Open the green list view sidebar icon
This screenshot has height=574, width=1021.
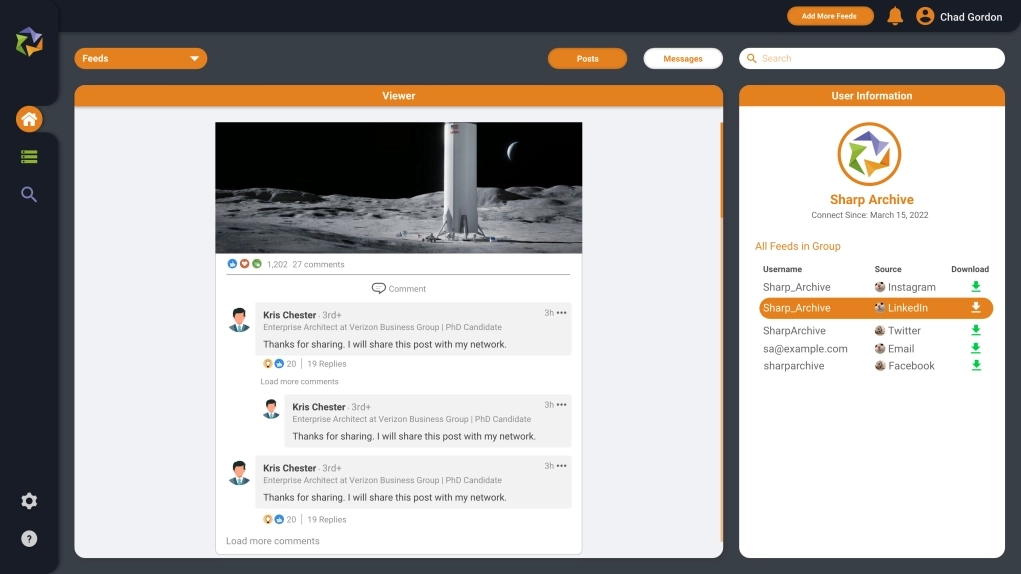click(x=29, y=157)
